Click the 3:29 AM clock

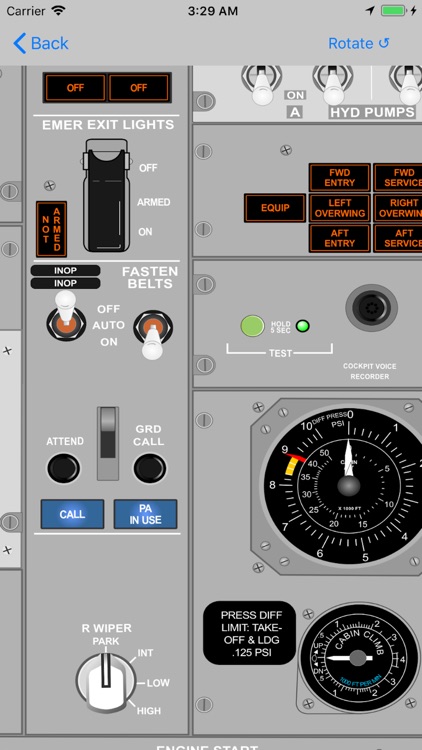[212, 11]
